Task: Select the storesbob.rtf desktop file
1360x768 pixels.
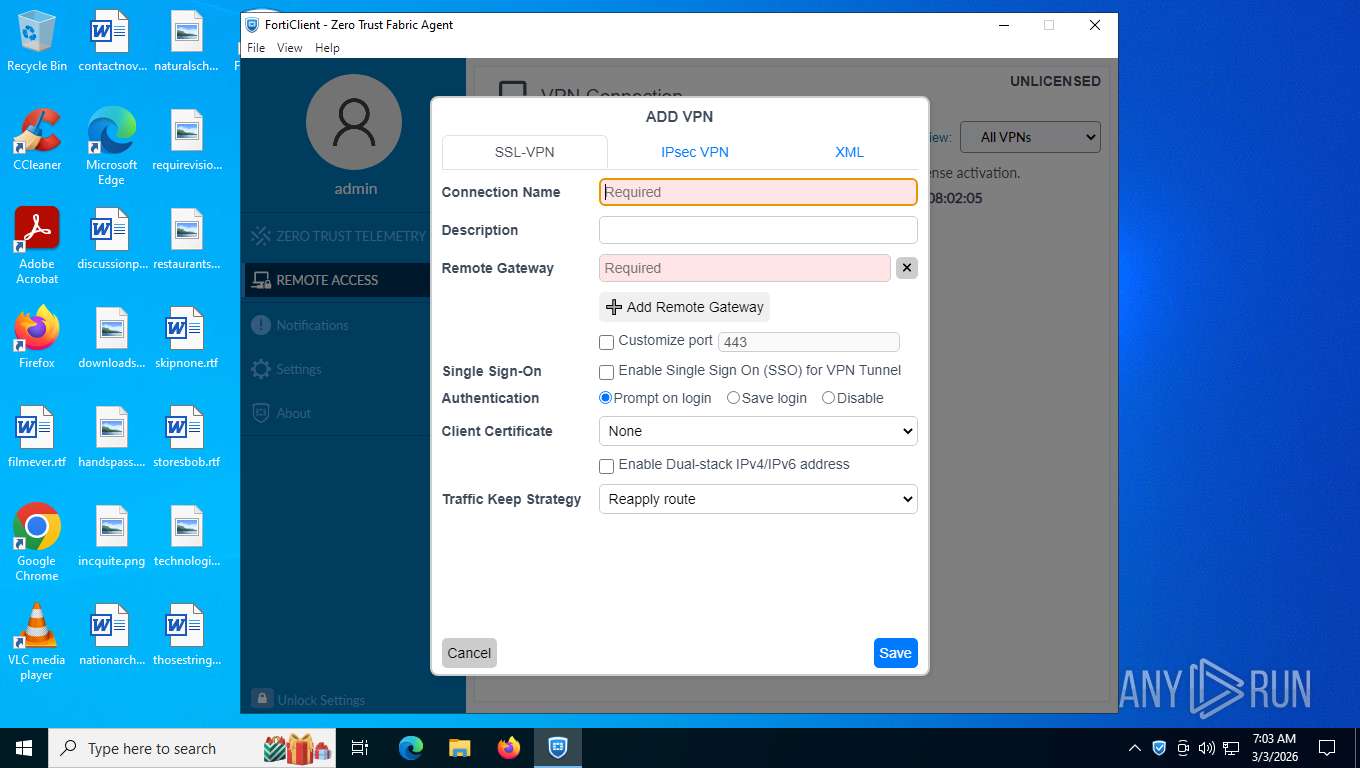Action: coord(186,437)
